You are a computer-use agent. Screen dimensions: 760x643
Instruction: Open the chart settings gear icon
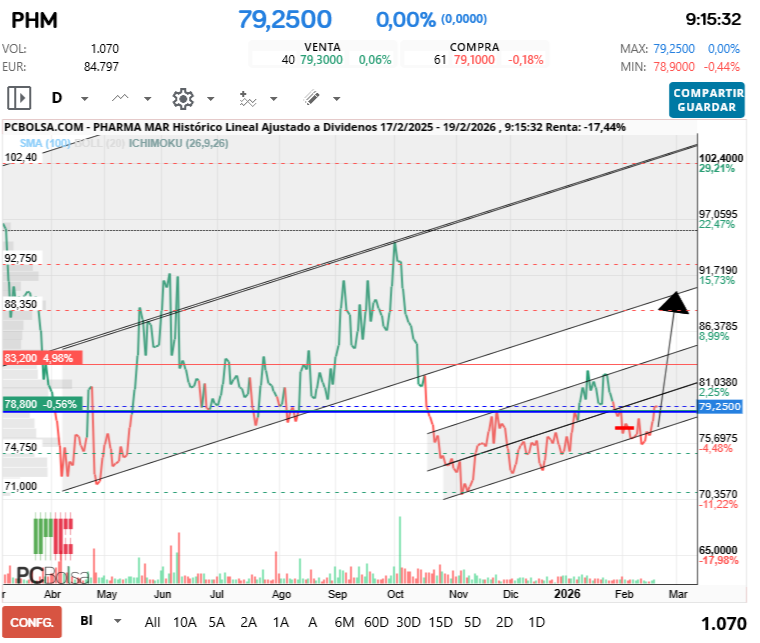pos(183,98)
